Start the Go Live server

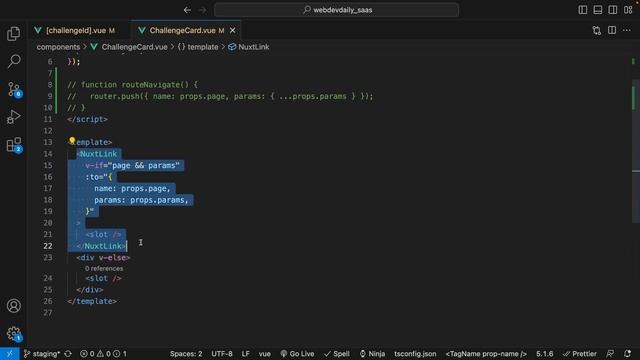[x=297, y=354]
